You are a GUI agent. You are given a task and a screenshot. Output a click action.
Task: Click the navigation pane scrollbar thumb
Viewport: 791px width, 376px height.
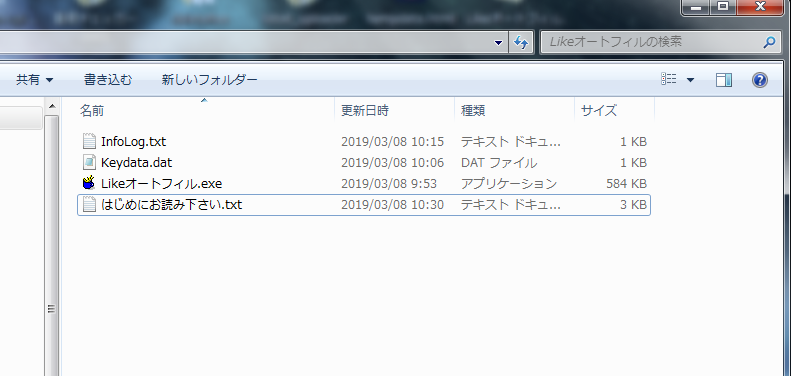[51, 245]
